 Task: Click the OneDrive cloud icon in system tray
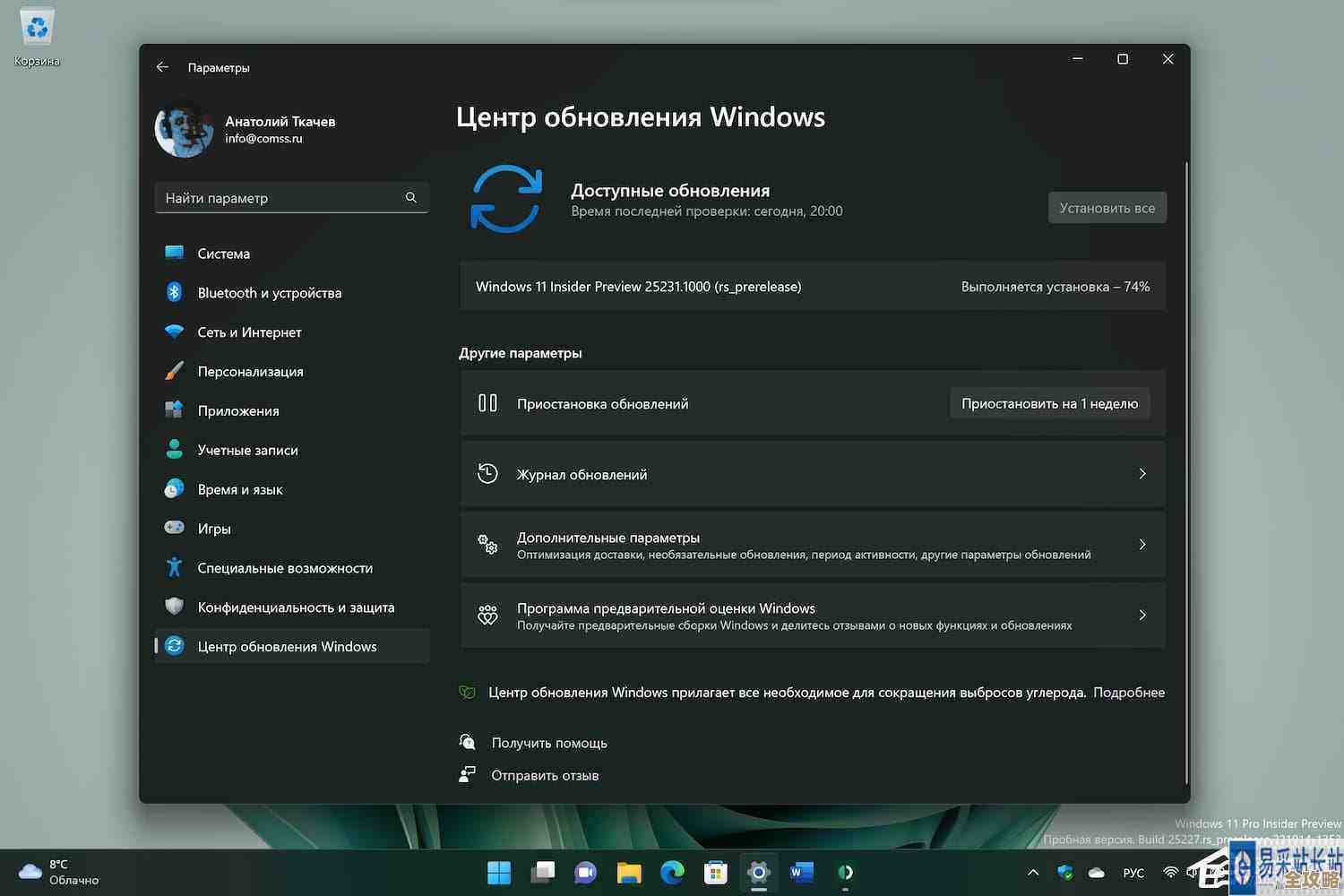point(1096,872)
